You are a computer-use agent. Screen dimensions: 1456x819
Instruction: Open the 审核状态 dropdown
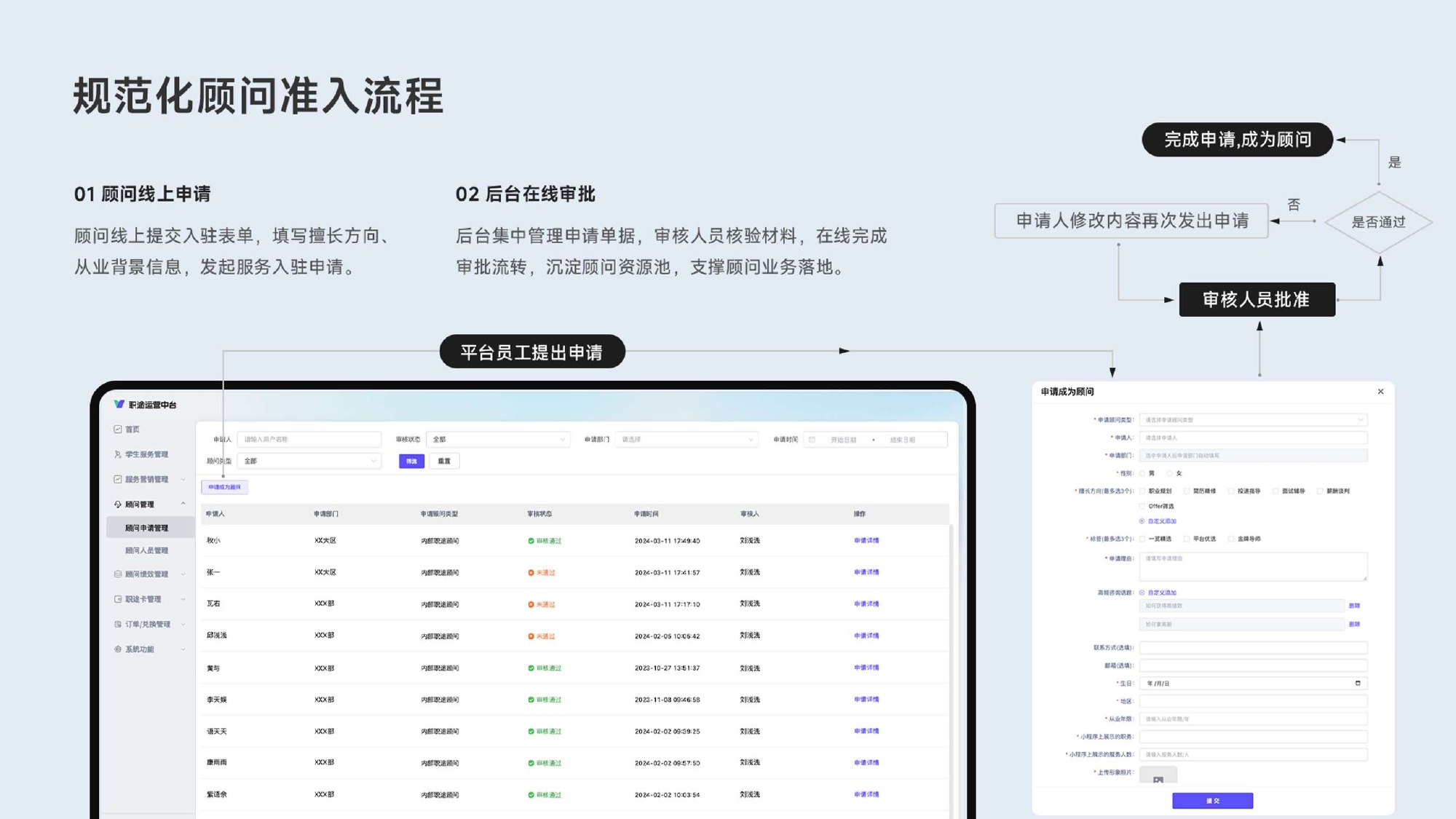coord(498,440)
